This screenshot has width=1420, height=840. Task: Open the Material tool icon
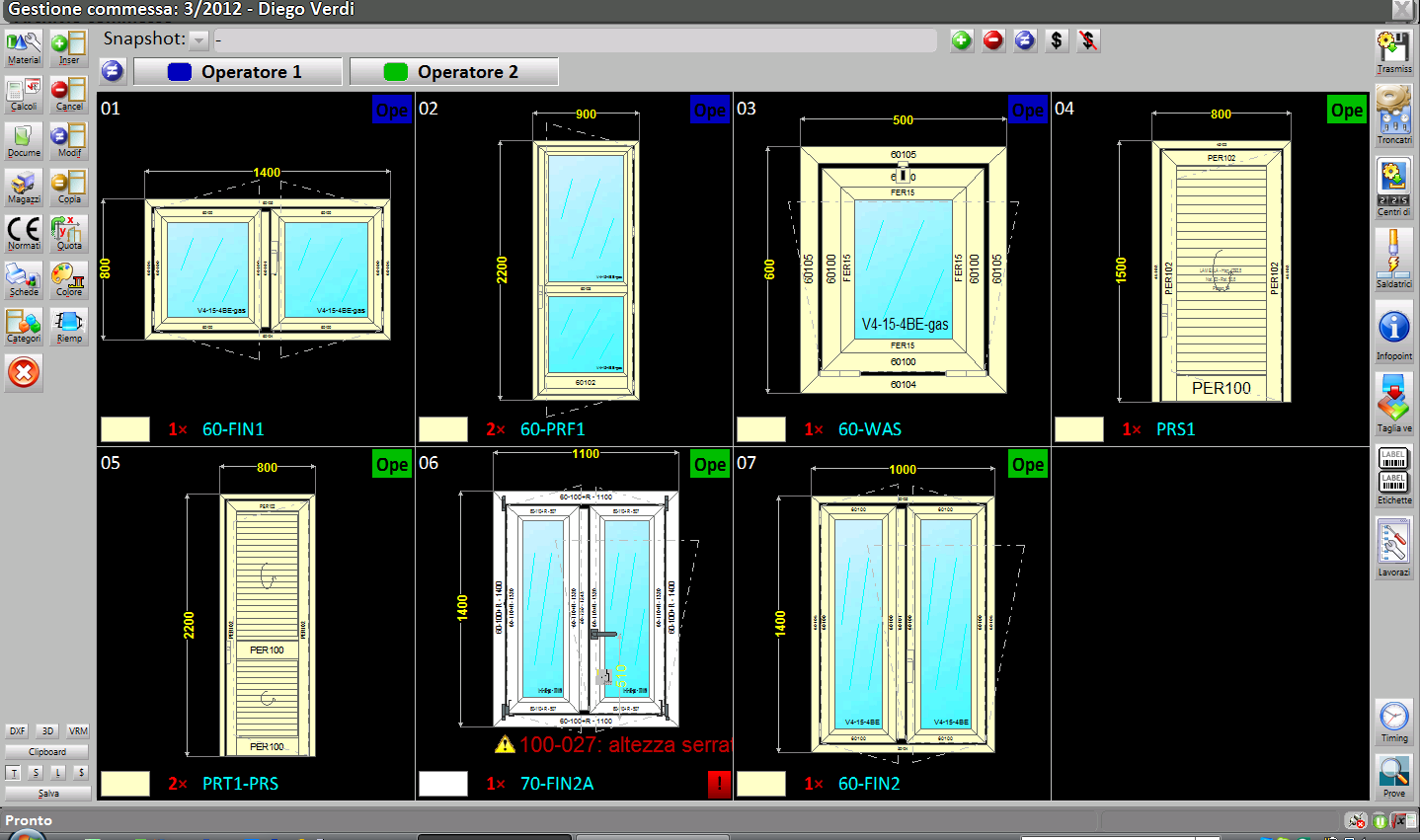(x=24, y=48)
